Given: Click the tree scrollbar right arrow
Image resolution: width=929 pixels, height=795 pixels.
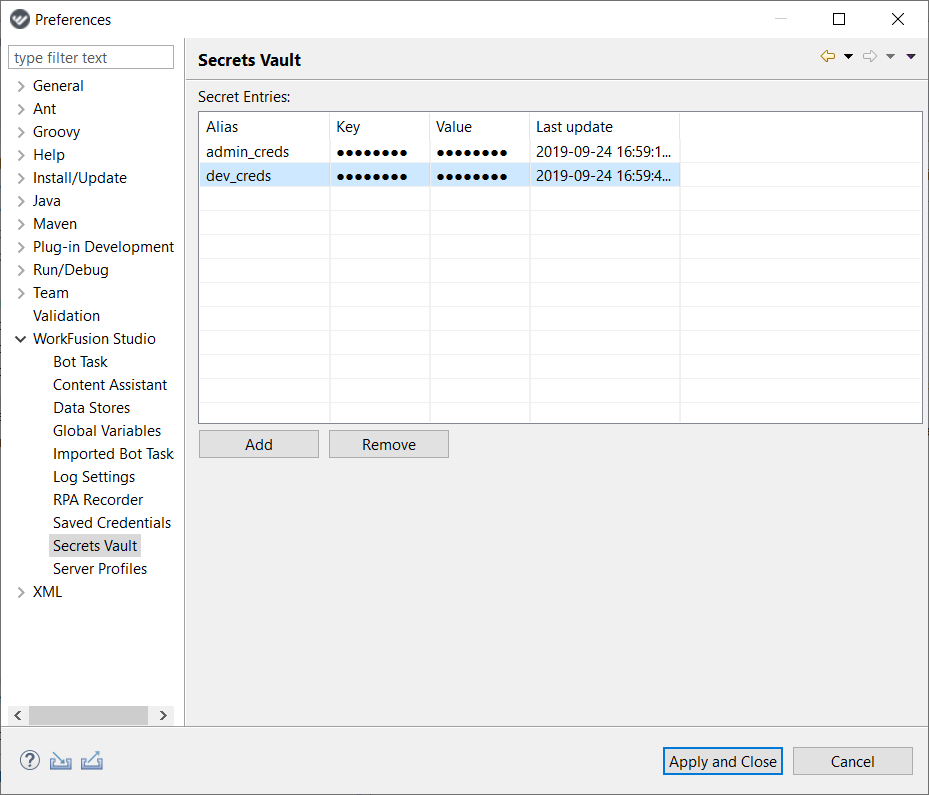Looking at the screenshot, I should point(164,716).
